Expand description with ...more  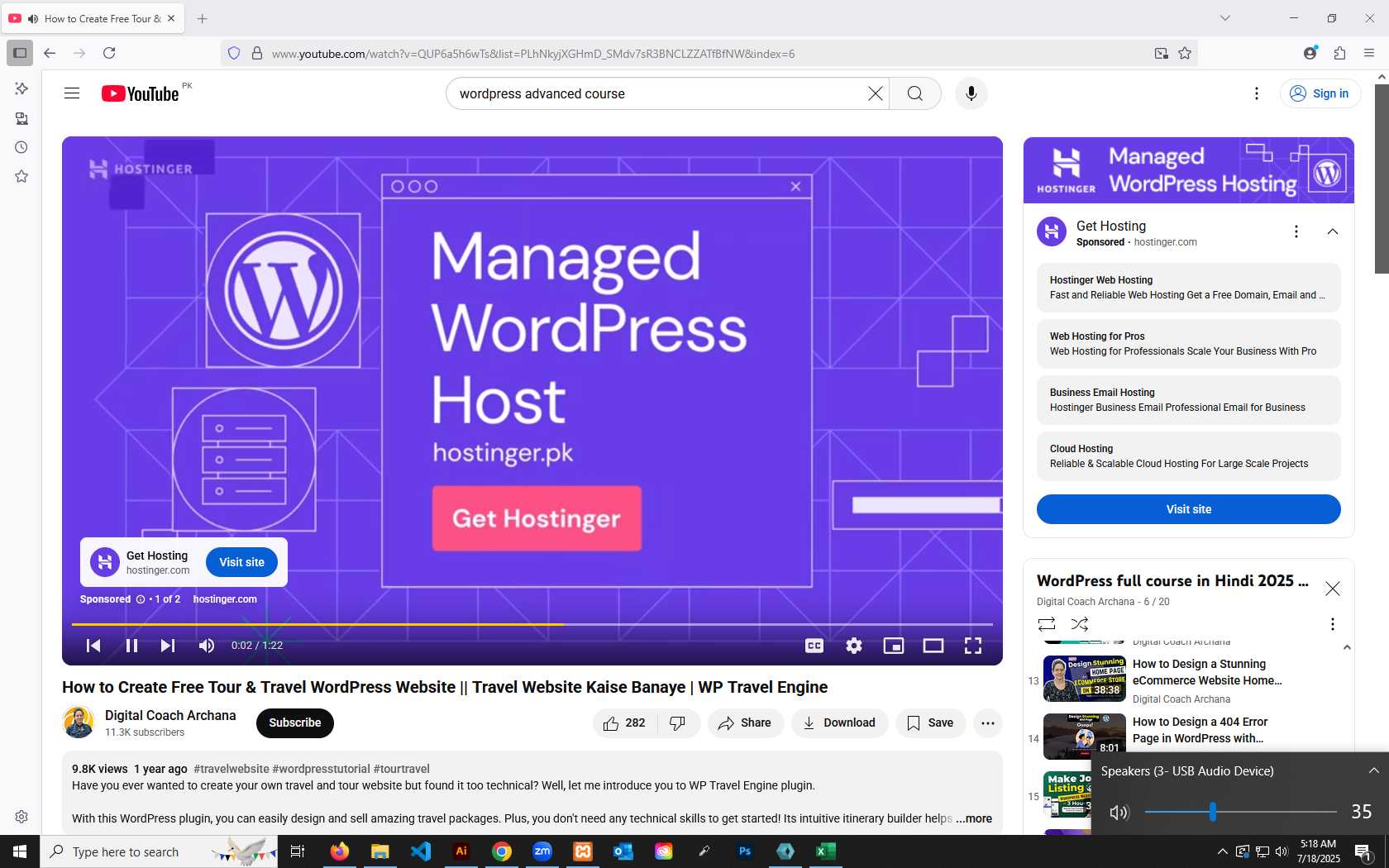[x=974, y=818]
